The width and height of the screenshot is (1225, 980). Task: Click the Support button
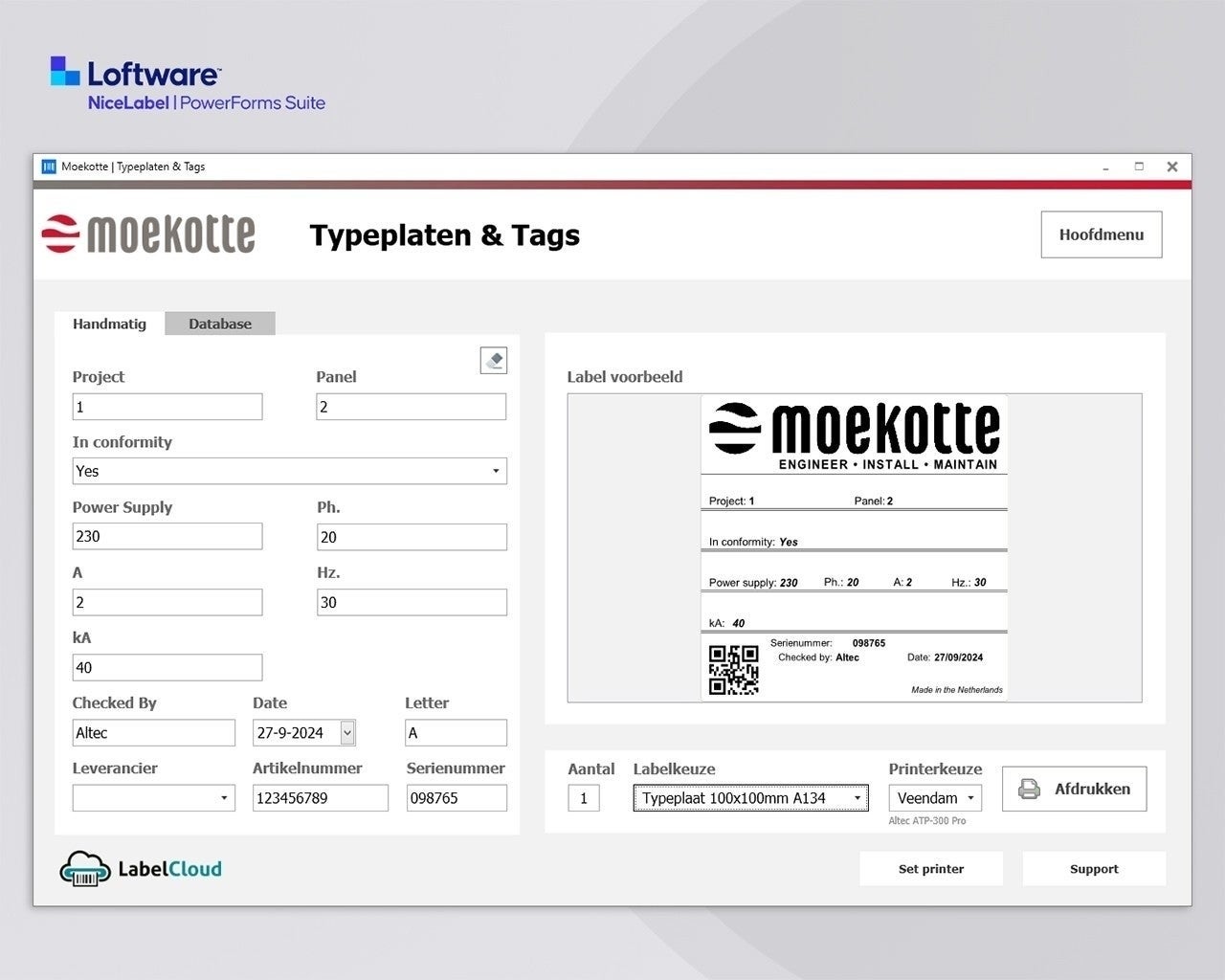(1093, 869)
